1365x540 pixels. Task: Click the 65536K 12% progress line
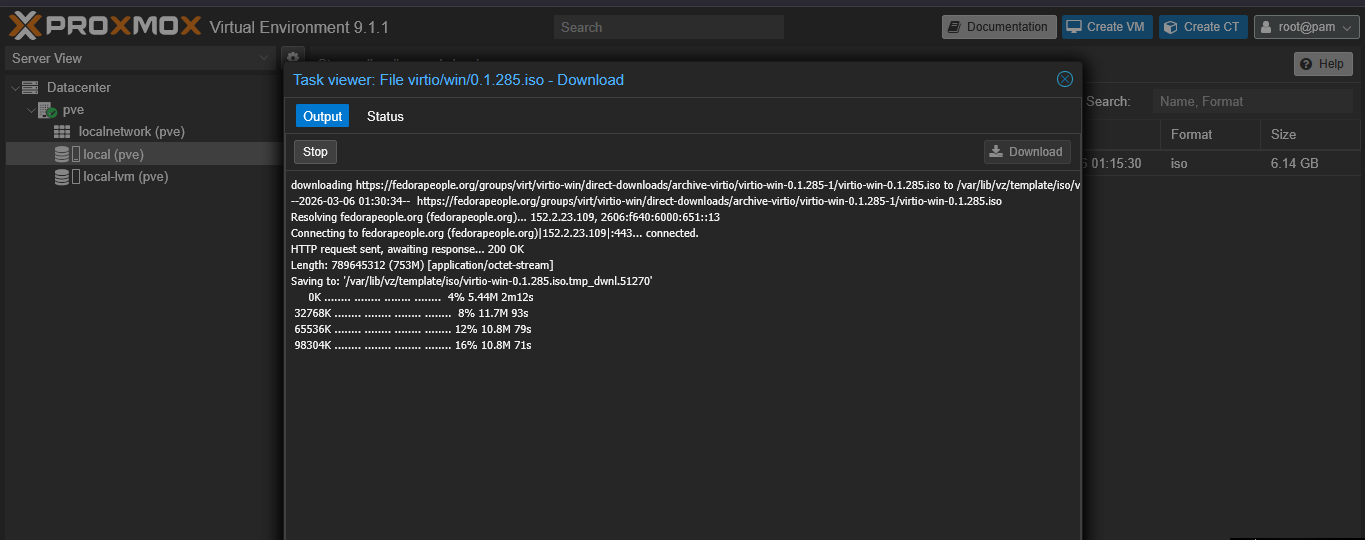412,329
